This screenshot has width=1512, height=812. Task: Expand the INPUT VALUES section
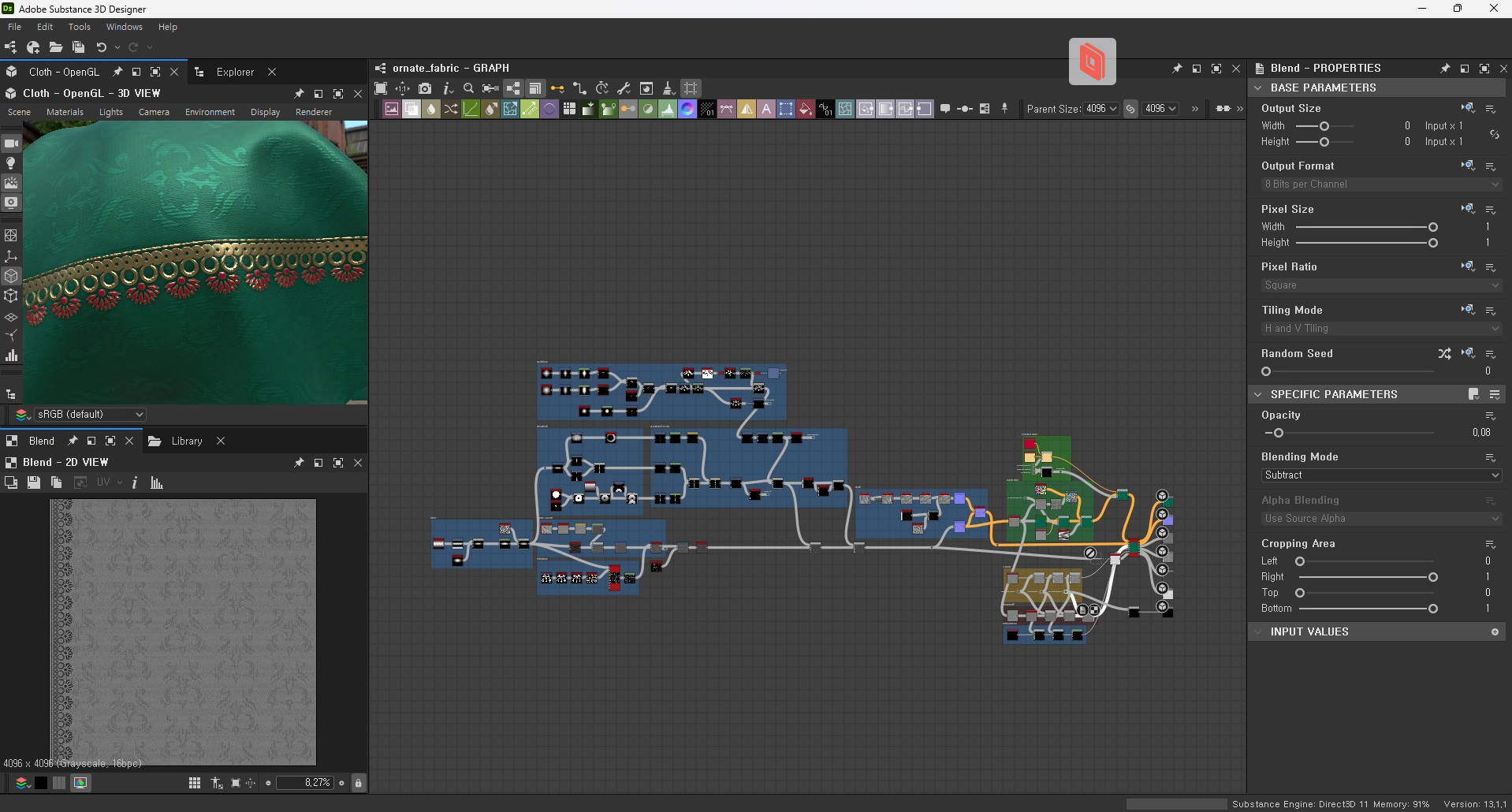[x=1258, y=631]
